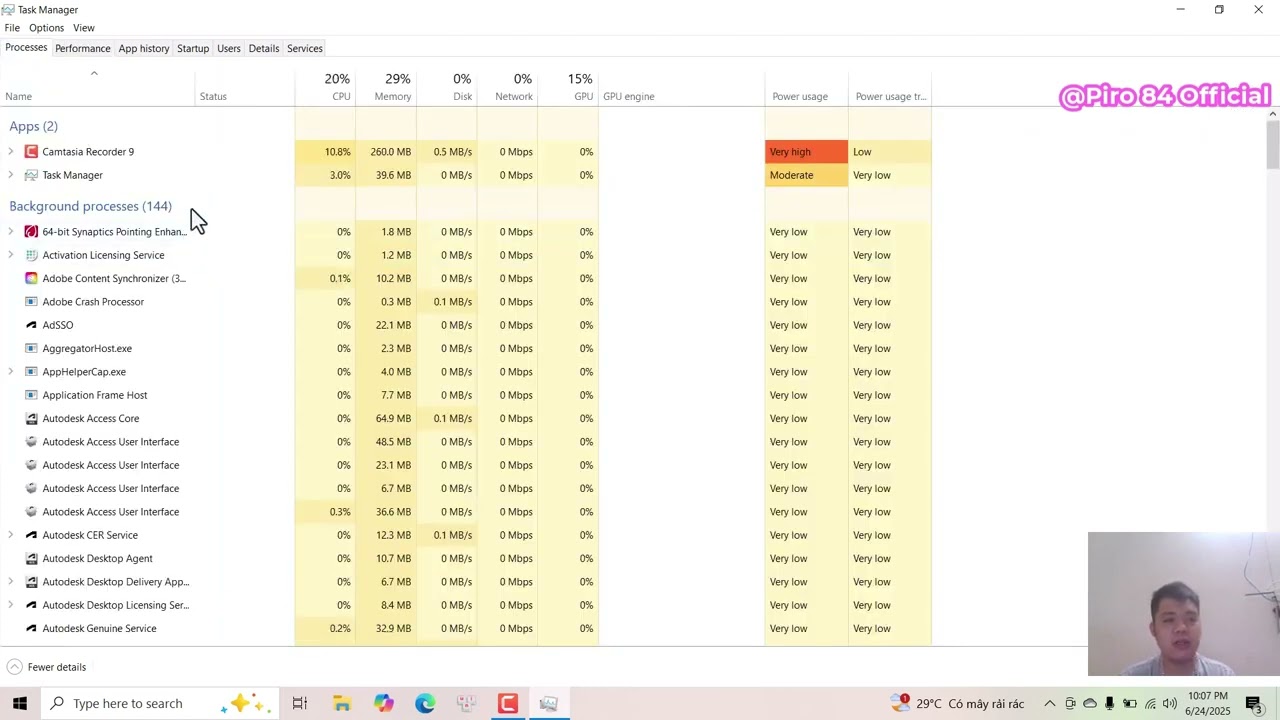
Task: Expand Autodesk Desktop Delivery App process
Action: coord(10,582)
